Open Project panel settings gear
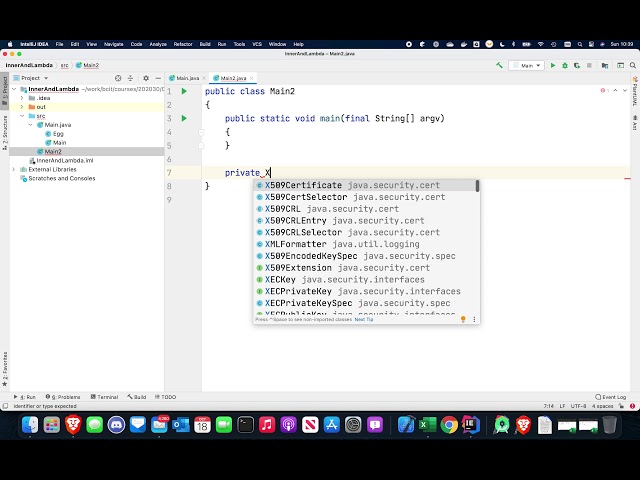 (146, 78)
